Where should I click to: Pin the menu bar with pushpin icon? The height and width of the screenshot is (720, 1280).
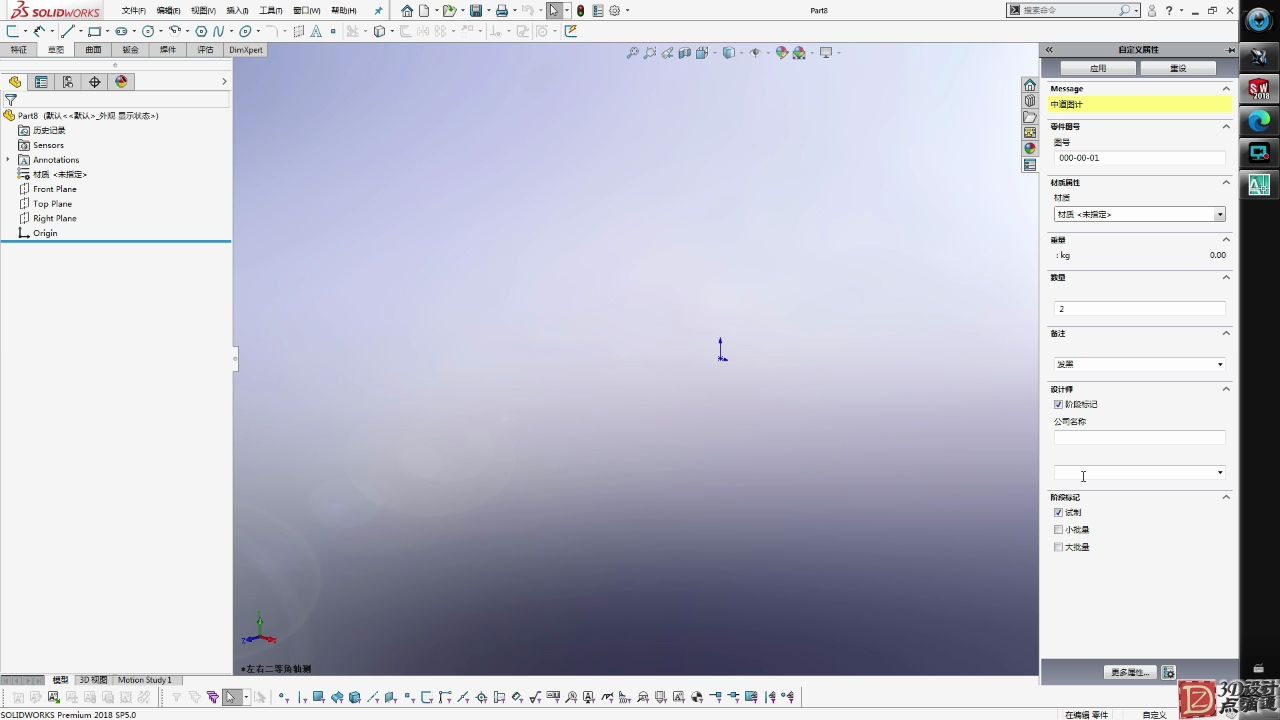(x=378, y=11)
